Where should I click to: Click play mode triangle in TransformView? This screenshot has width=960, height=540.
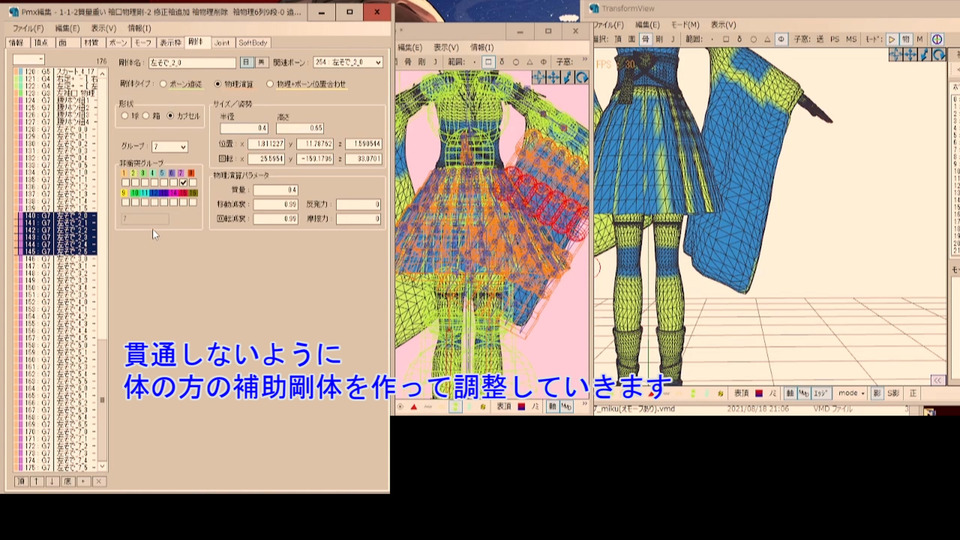(892, 39)
